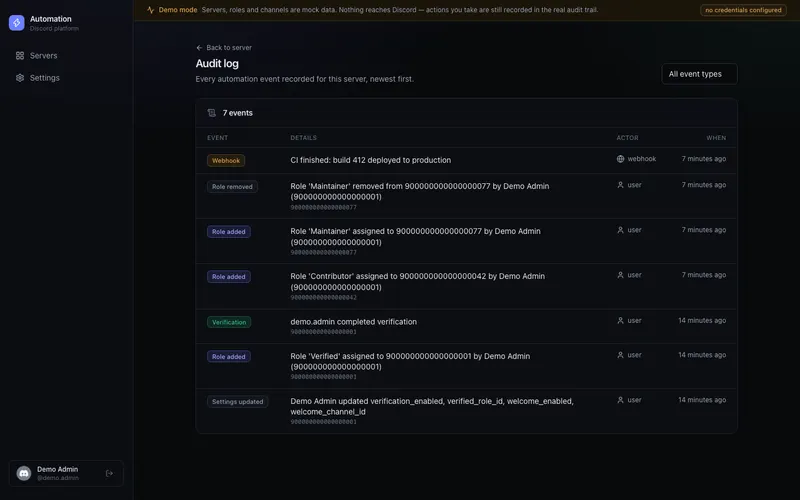Click the Demo Admin Discord avatar
Image resolution: width=800 pixels, height=500 pixels.
coord(24,473)
